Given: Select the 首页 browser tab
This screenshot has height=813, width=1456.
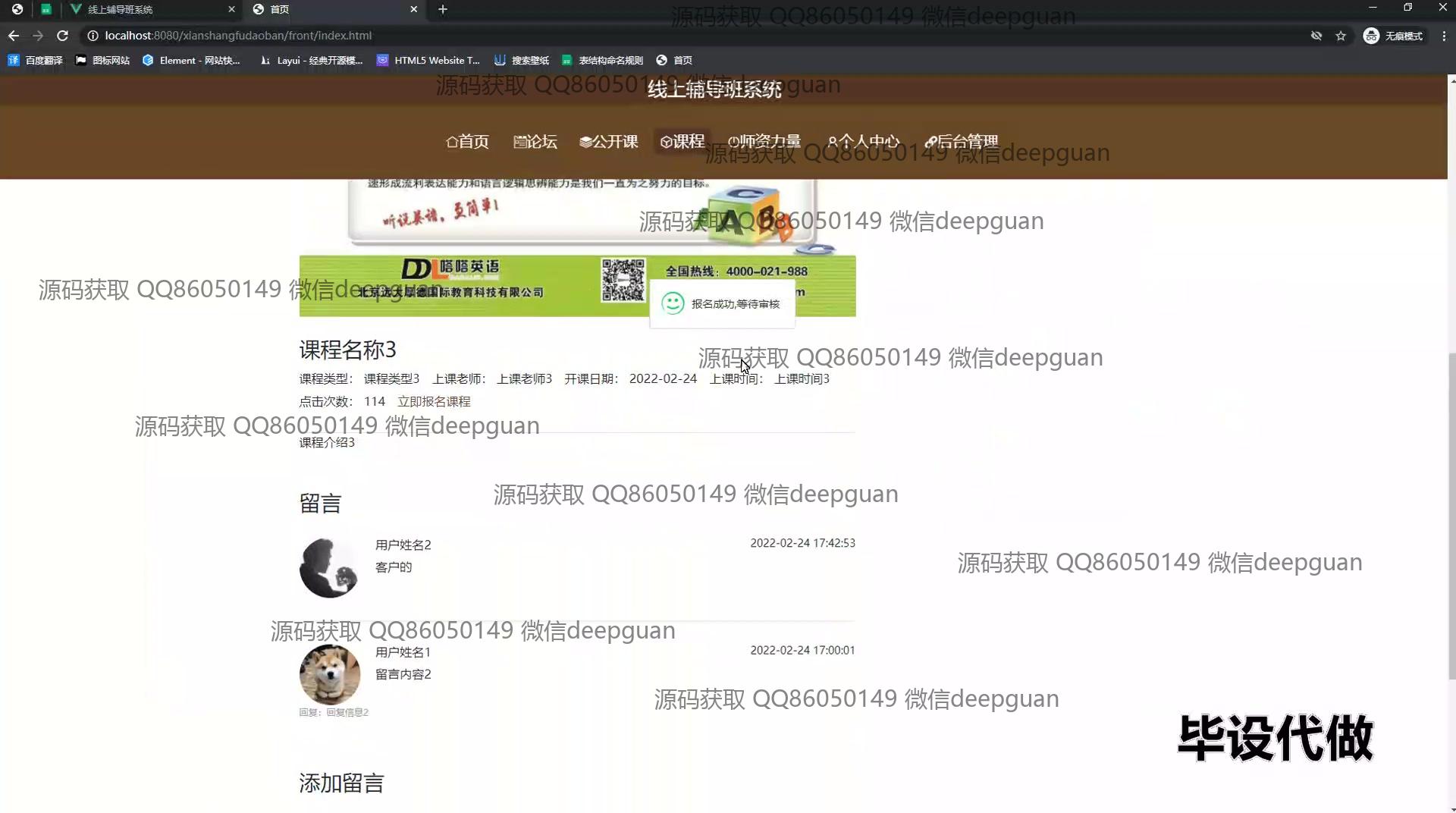Looking at the screenshot, I should 335,9.
